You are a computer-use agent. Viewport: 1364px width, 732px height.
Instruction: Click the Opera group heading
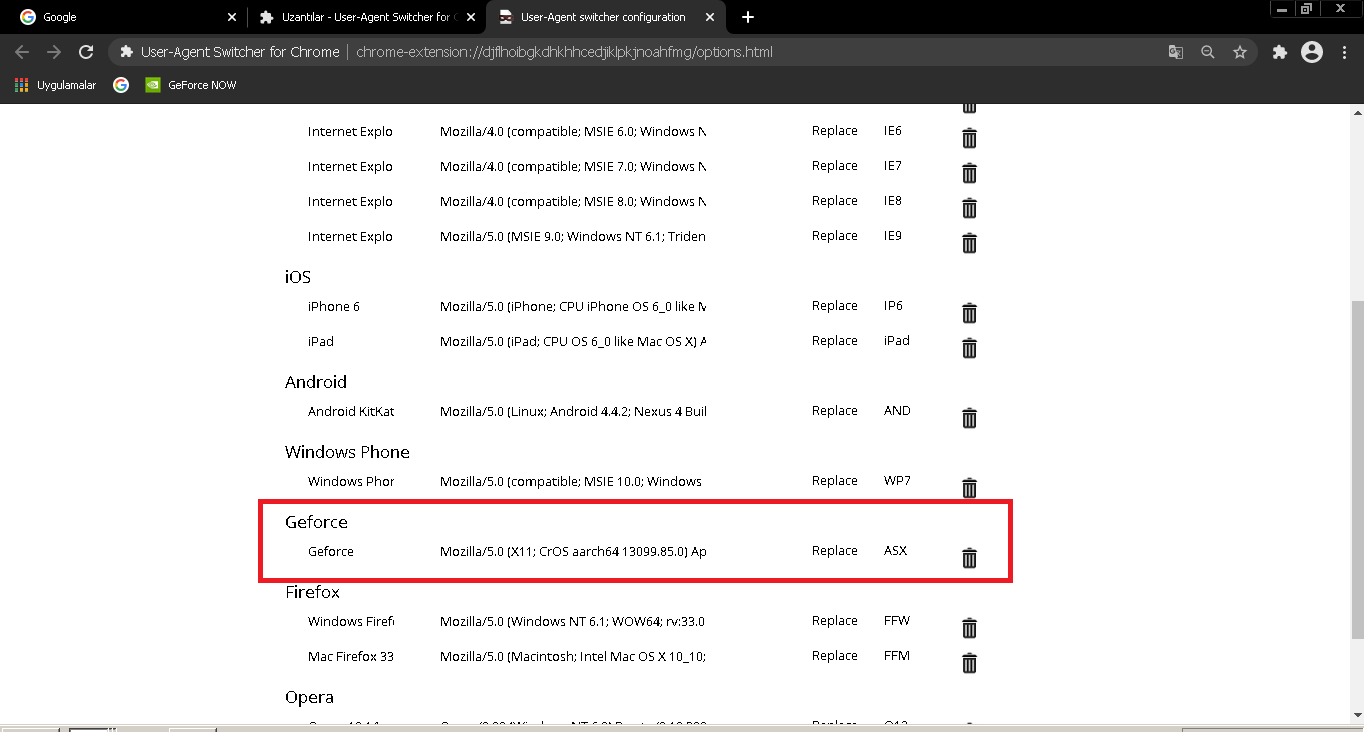coord(309,697)
